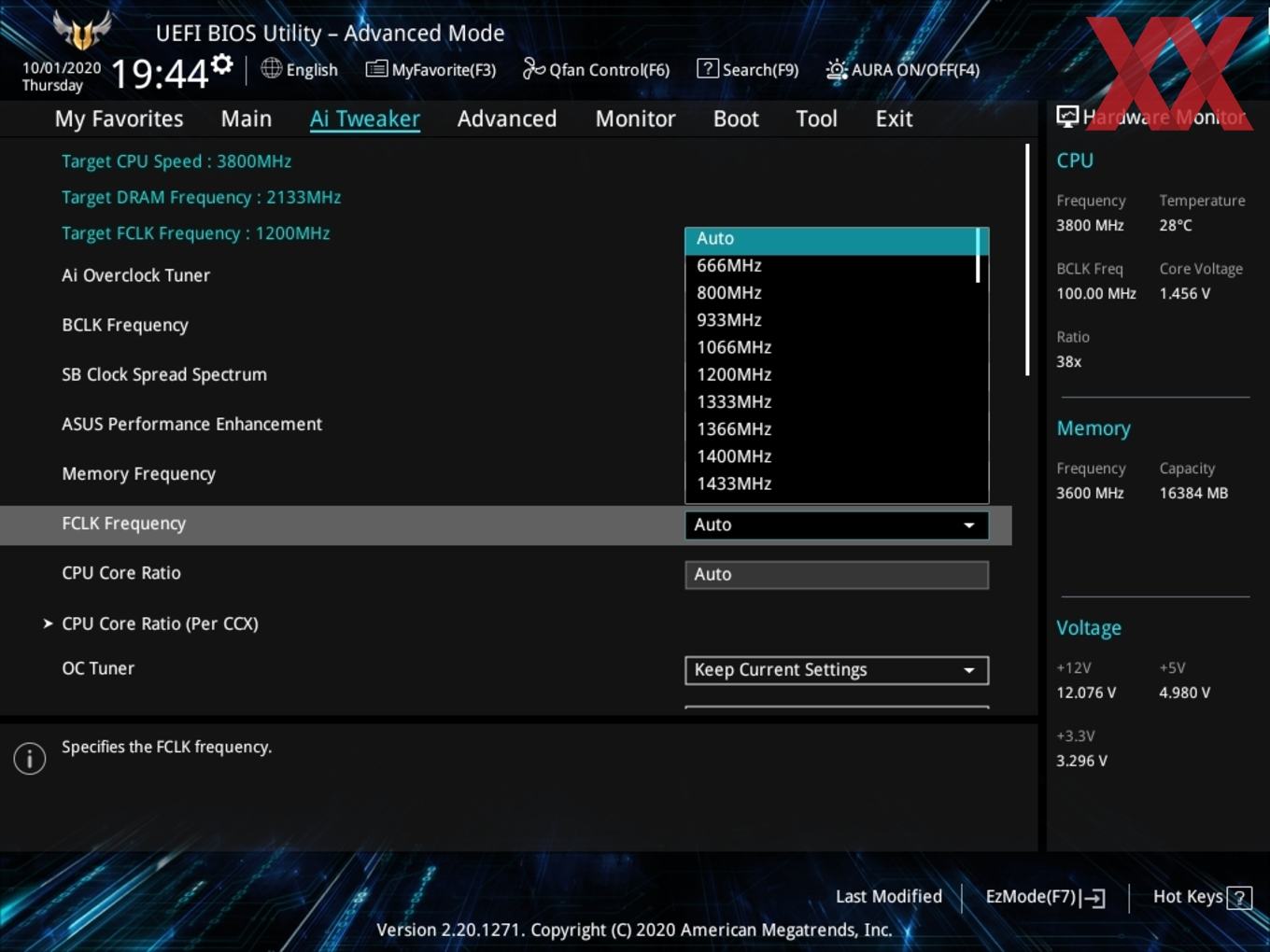Expand CPU Core Ratio (Per CCX)
Viewport: 1270px width, 952px height.
[160, 623]
